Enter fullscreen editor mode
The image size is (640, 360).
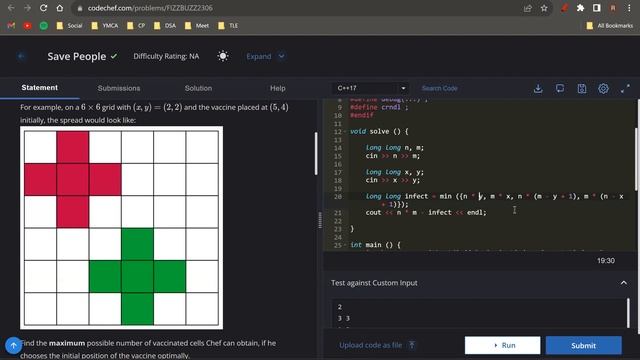click(x=625, y=88)
